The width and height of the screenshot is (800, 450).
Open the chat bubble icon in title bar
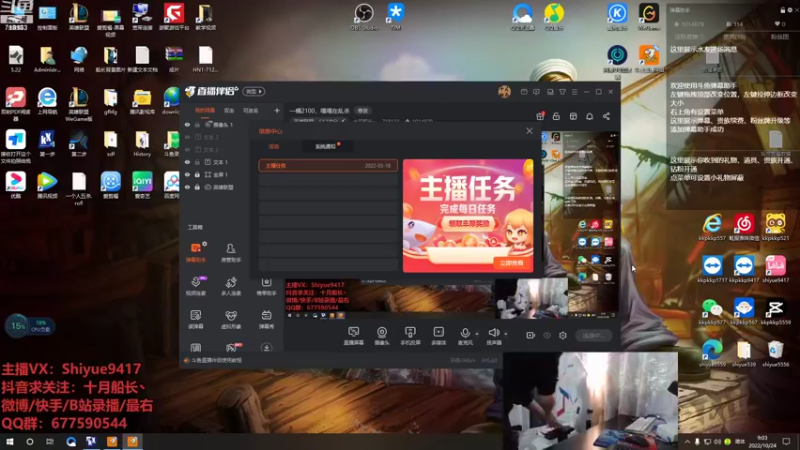coord(536,92)
